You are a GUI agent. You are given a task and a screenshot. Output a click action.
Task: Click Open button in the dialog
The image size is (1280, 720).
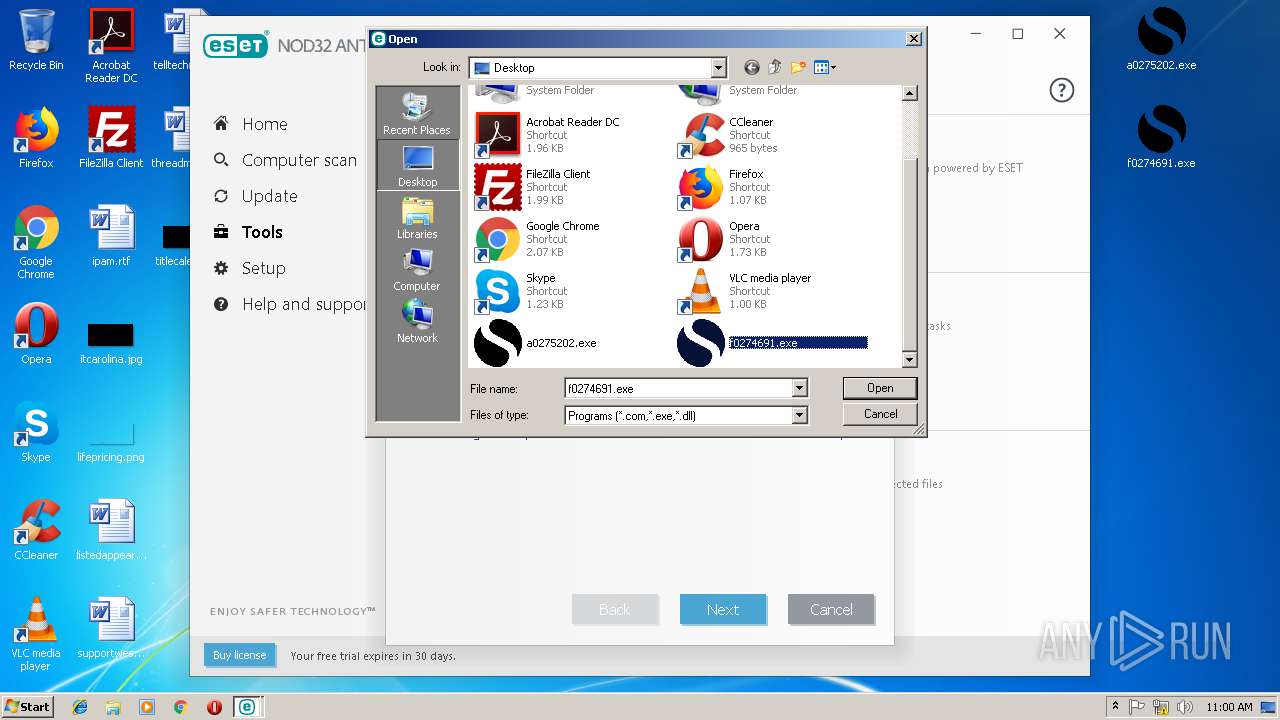tap(880, 388)
